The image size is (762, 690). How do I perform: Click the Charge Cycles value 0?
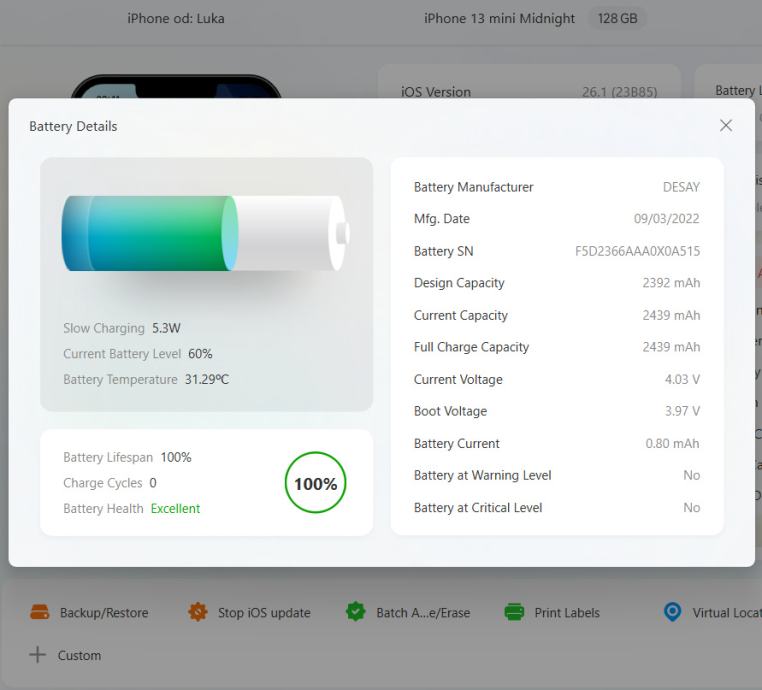click(x=153, y=483)
